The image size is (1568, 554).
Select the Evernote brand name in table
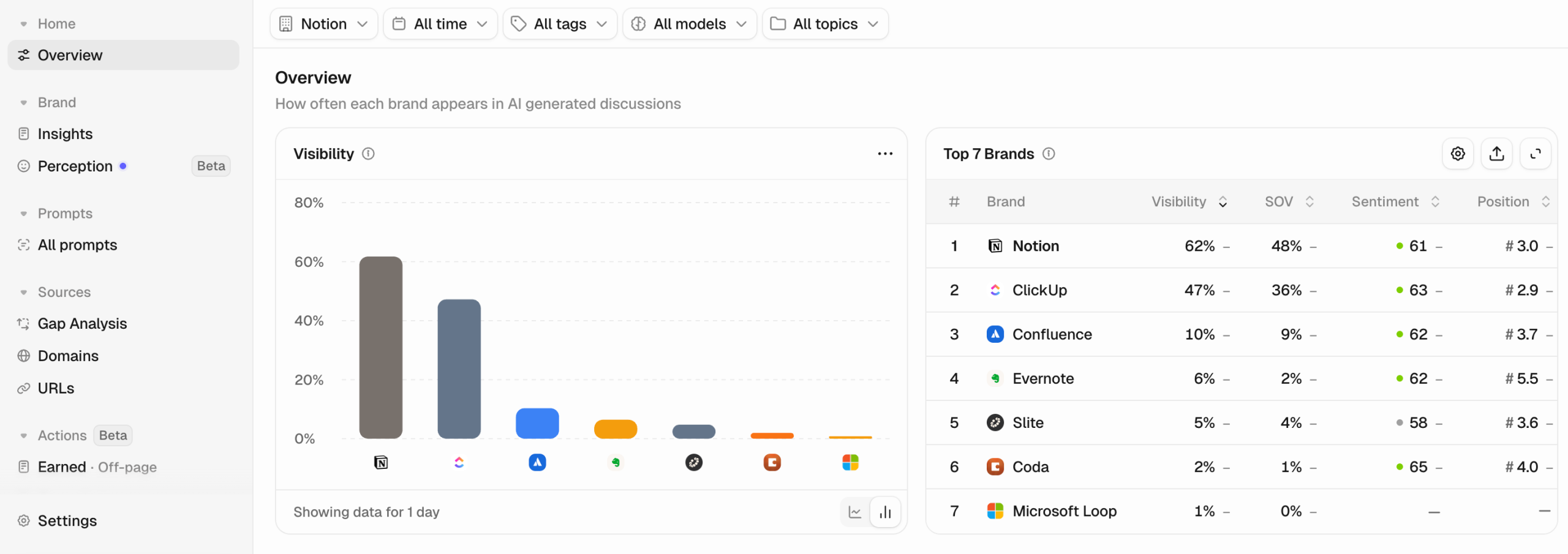point(1043,378)
